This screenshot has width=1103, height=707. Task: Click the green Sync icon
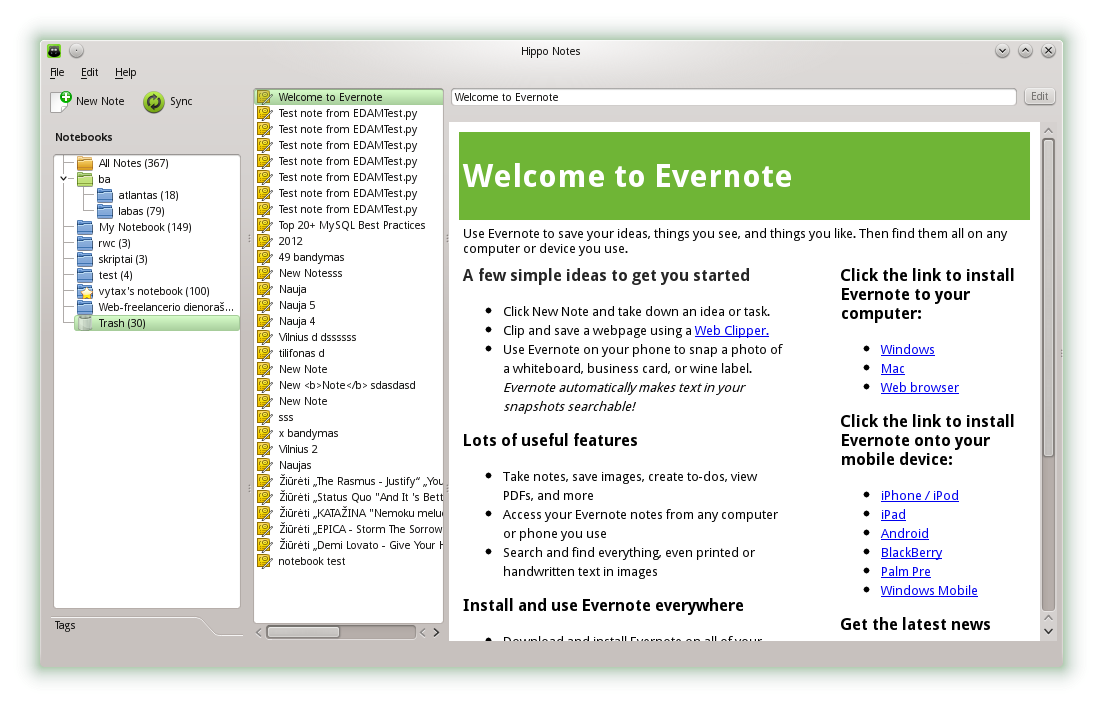tap(153, 102)
